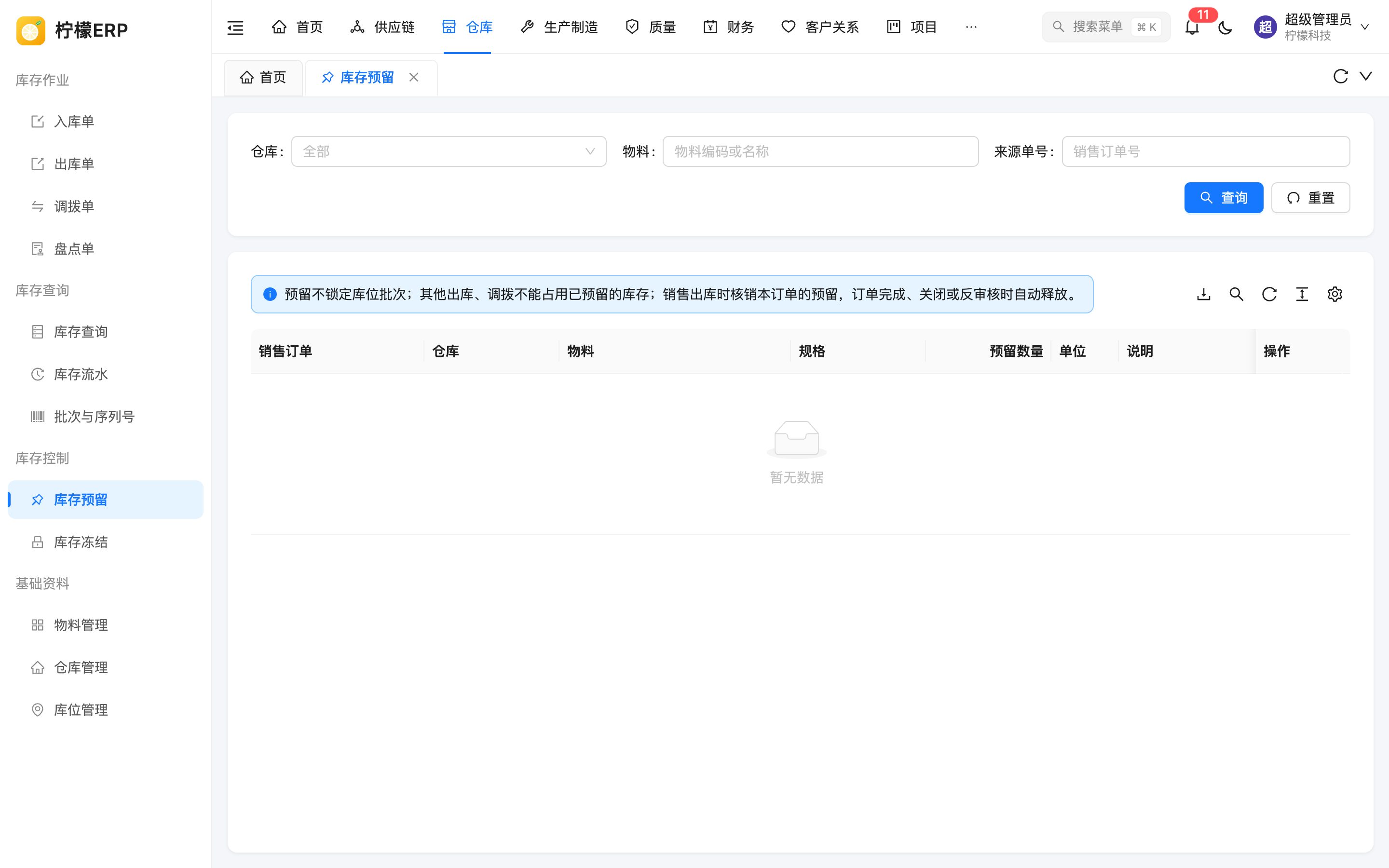The height and width of the screenshot is (868, 1389).
Task: Click the 库存作业 group heading
Action: [x=42, y=81]
